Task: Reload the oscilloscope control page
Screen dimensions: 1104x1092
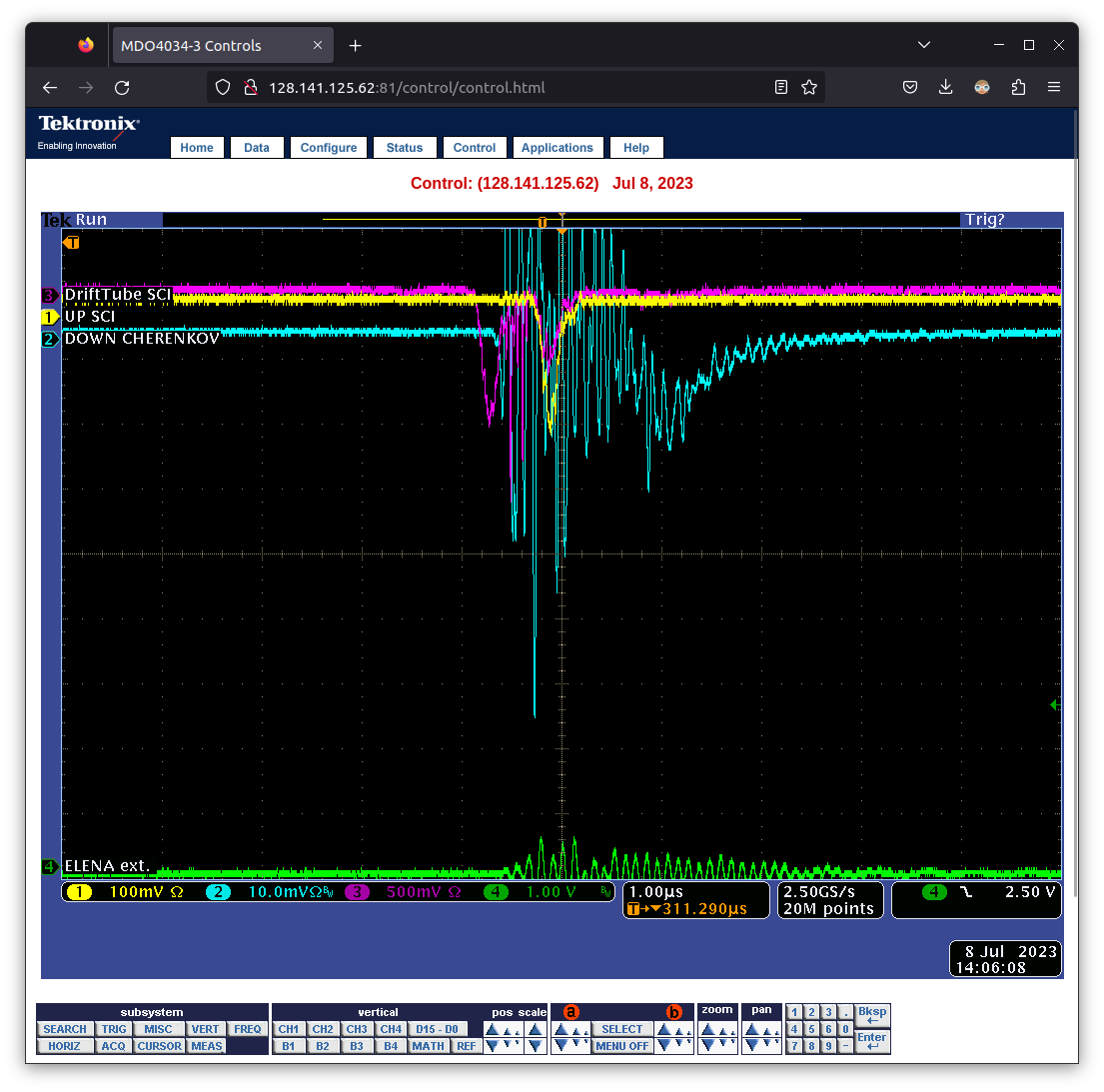Action: [122, 88]
